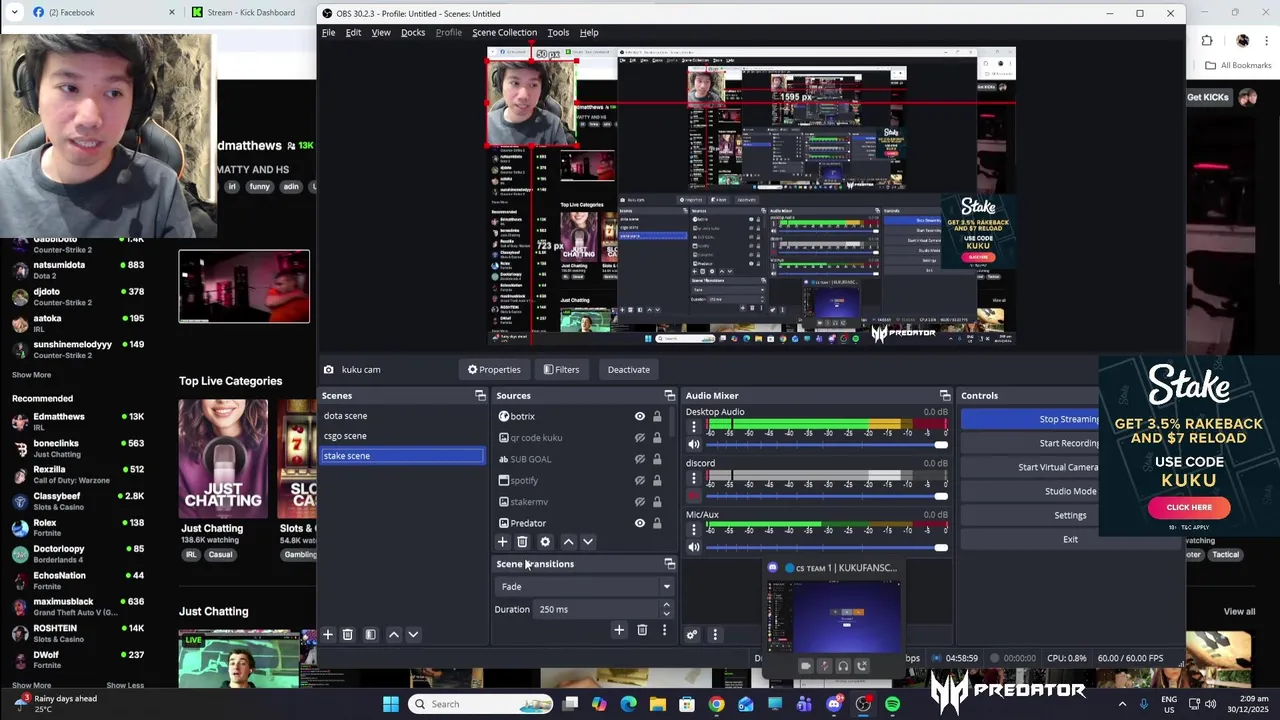This screenshot has height=720, width=1280.
Task: Unmute the discord audio channel
Action: tap(694, 496)
